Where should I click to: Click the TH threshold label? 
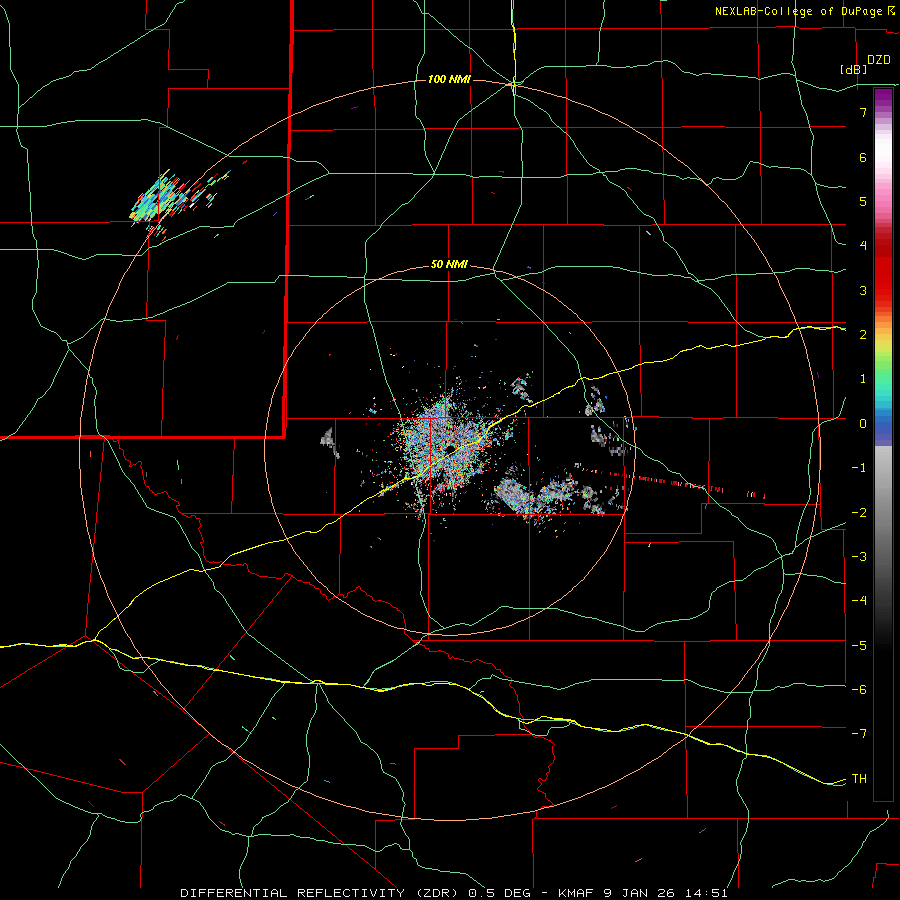(x=859, y=779)
